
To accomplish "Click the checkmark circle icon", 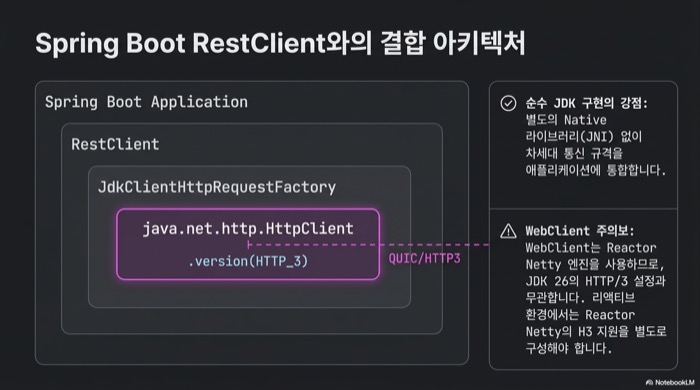I will (x=508, y=104).
